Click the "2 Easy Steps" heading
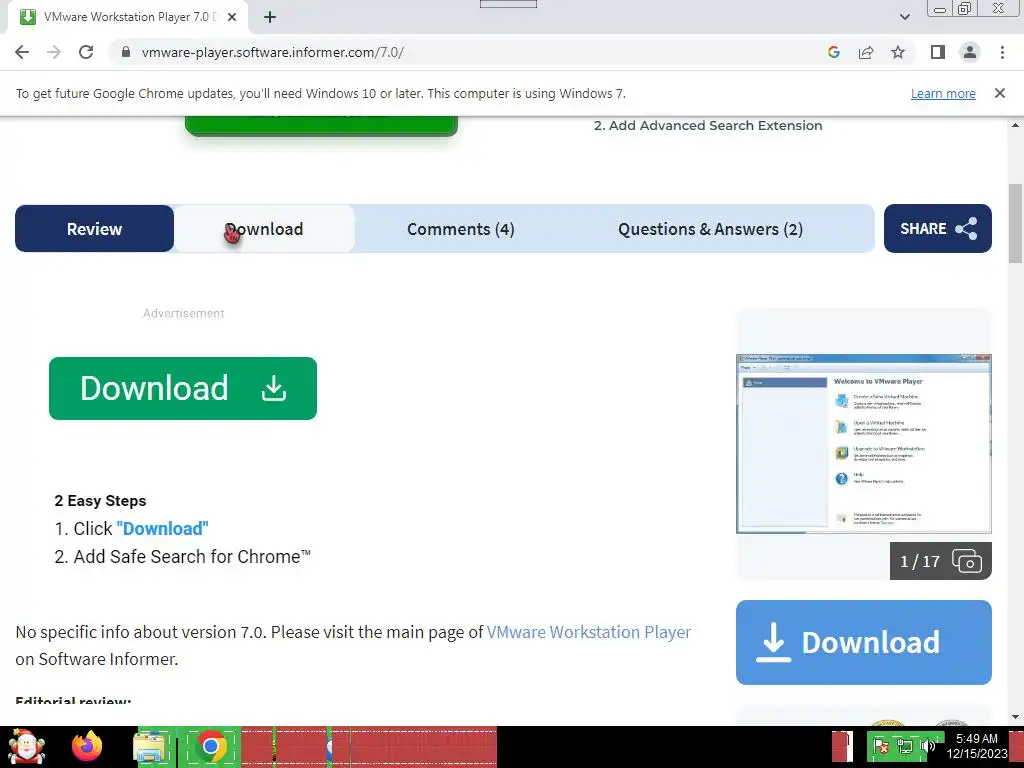1024x768 pixels. click(x=101, y=501)
